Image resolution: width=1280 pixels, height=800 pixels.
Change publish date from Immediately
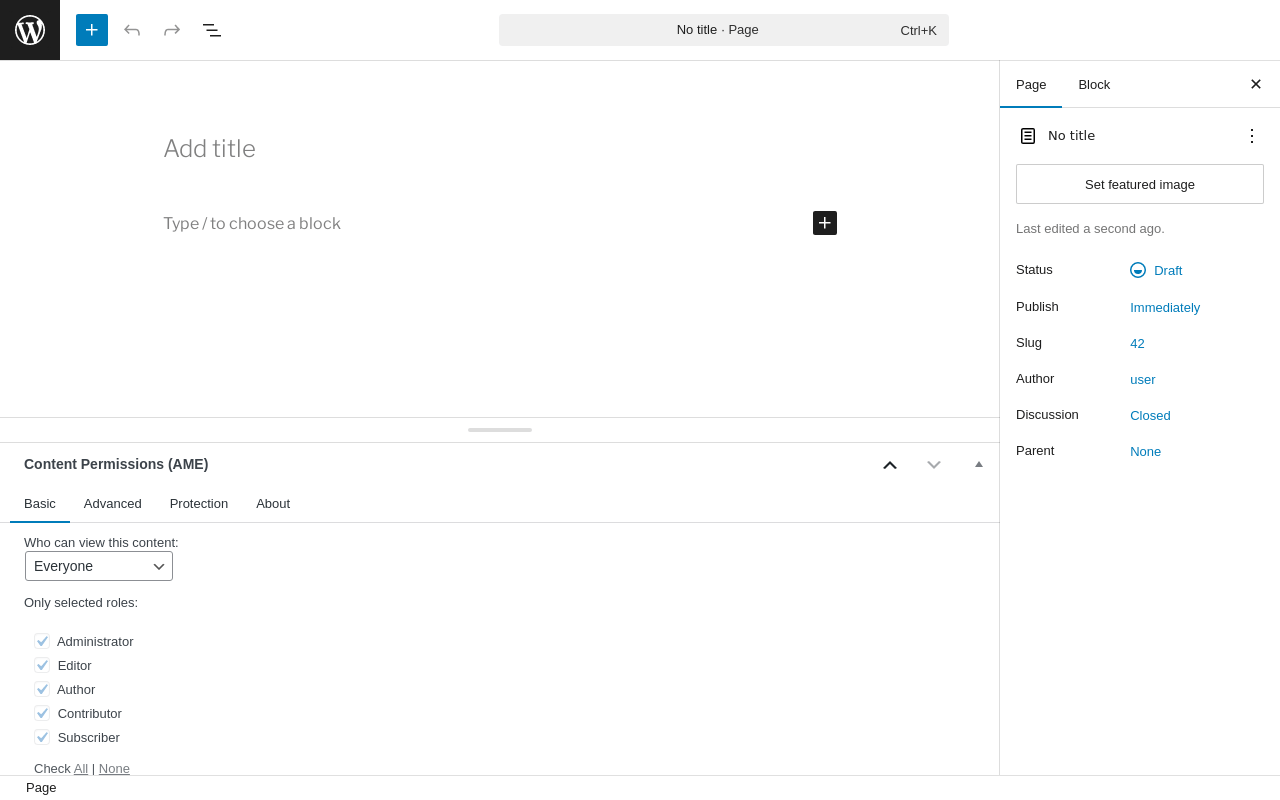pos(1165,308)
